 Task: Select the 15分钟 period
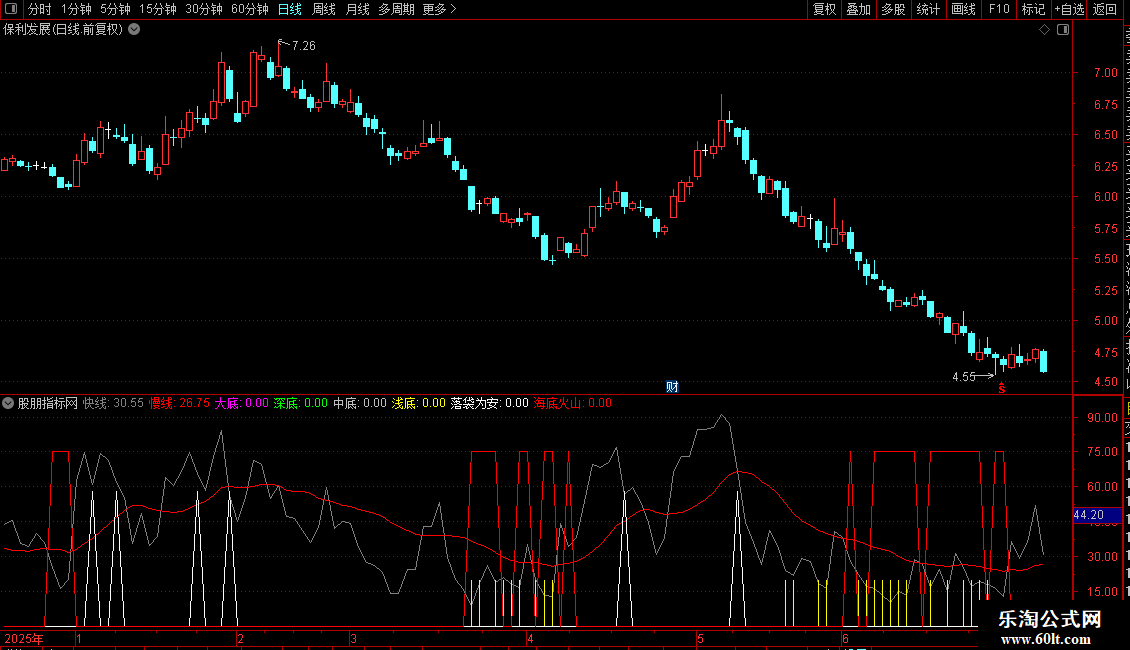pyautogui.click(x=158, y=9)
